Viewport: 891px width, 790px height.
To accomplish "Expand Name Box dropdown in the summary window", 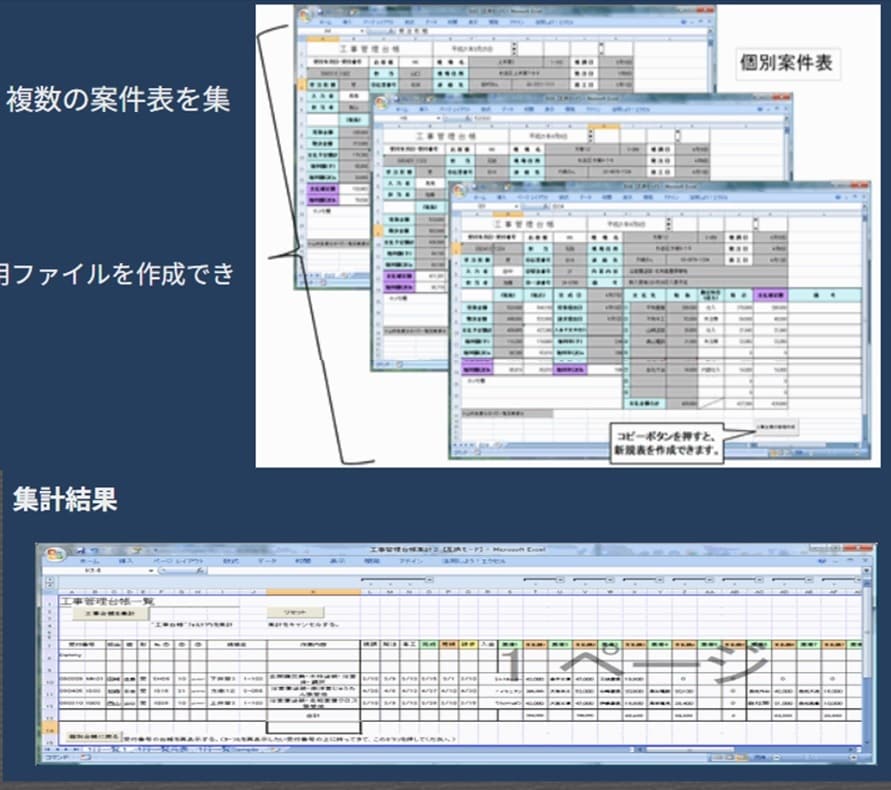I will pyautogui.click(x=152, y=571).
